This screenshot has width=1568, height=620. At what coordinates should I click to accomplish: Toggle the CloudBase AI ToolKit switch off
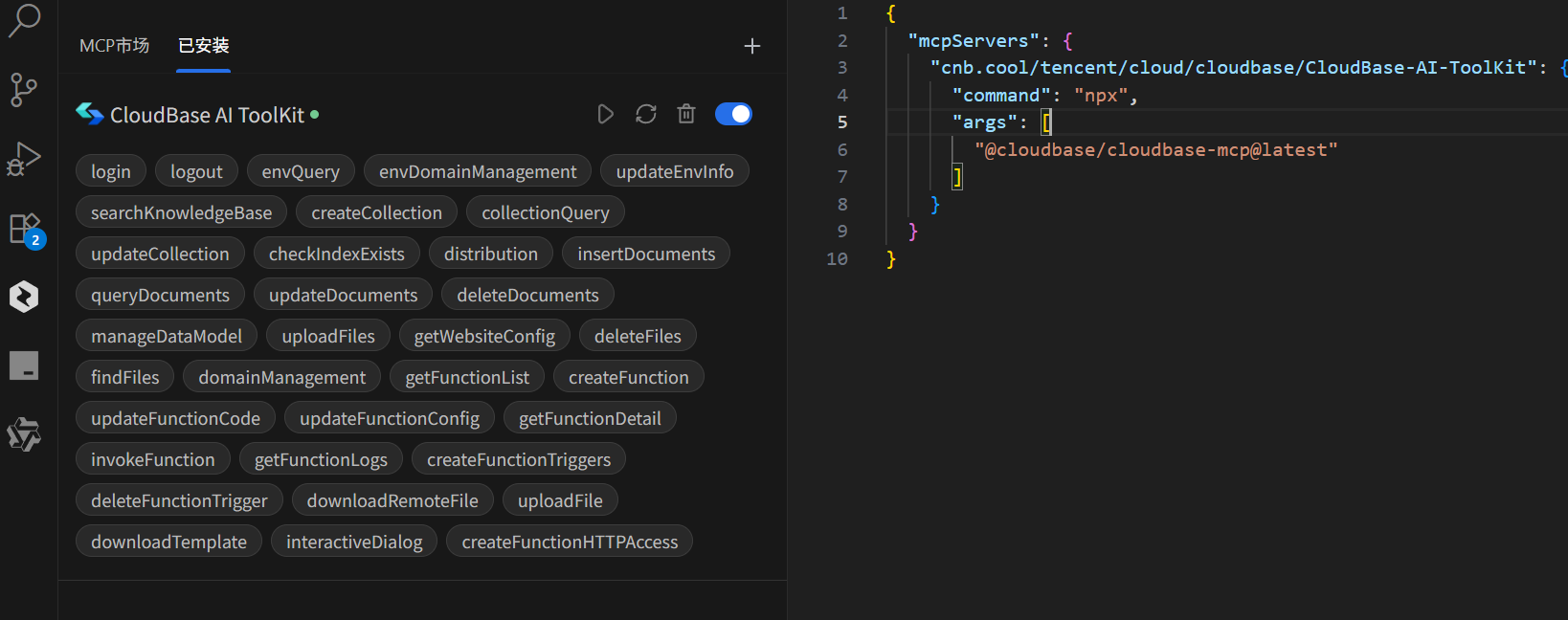click(733, 115)
